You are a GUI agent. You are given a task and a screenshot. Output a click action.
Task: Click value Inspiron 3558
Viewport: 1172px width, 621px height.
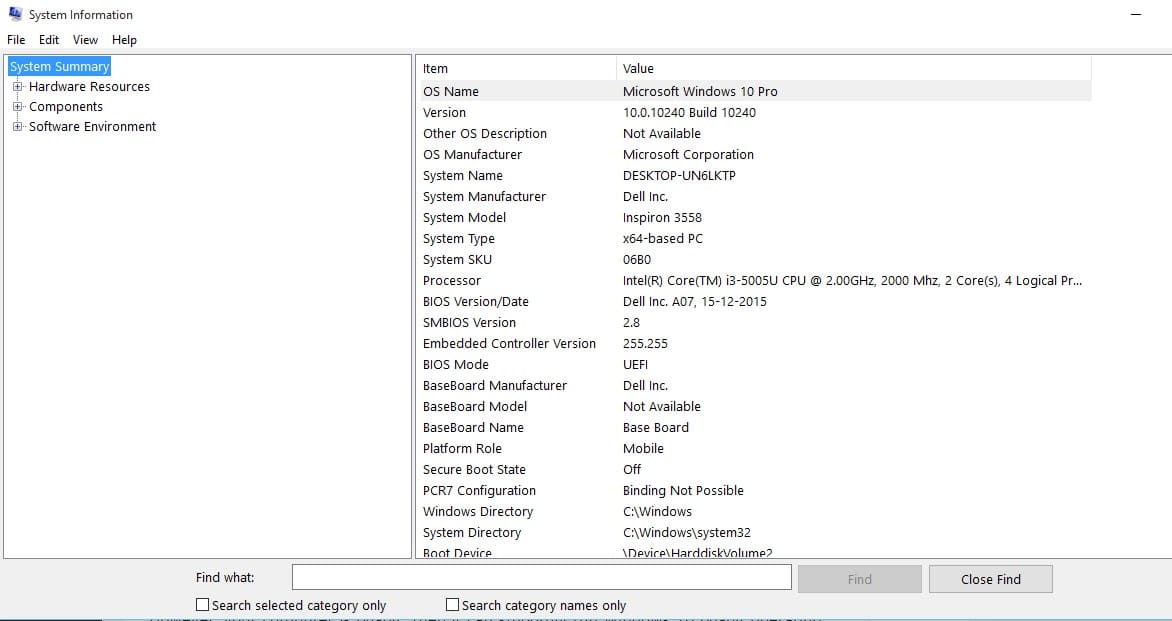662,217
